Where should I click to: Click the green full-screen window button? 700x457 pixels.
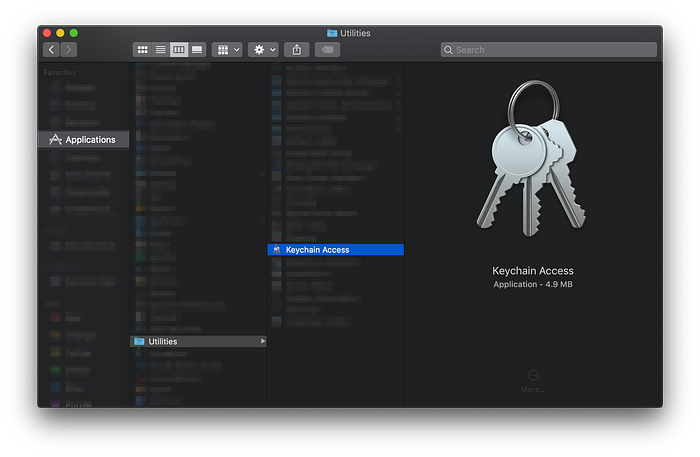(74, 33)
